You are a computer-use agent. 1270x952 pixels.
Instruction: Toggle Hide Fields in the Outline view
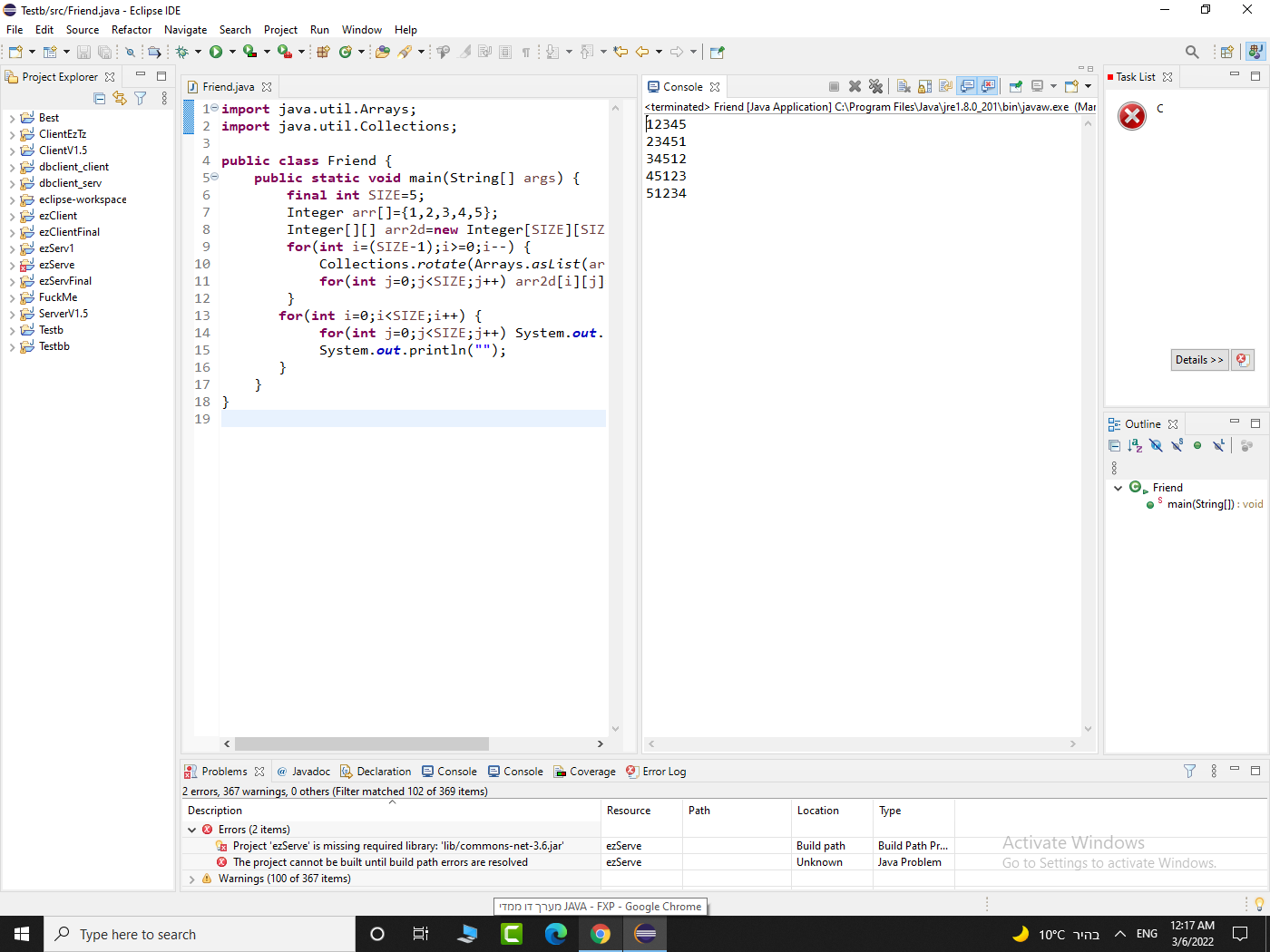point(1156,445)
